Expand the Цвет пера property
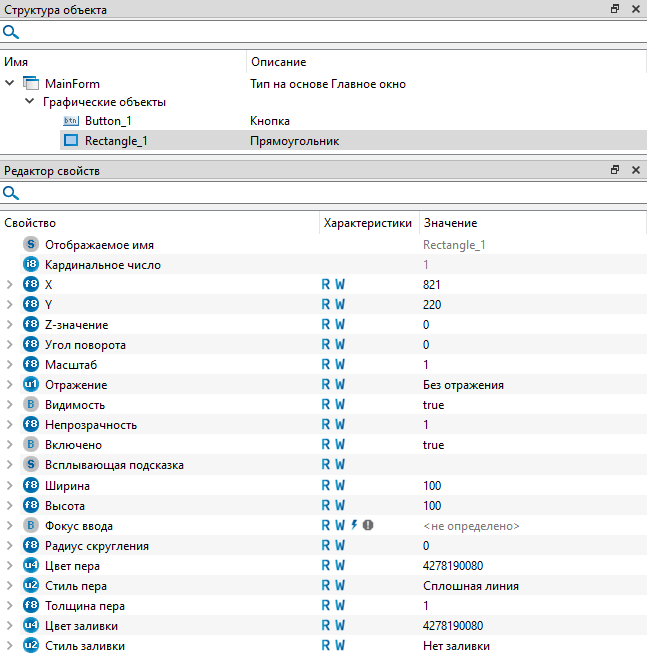 pos(10,566)
